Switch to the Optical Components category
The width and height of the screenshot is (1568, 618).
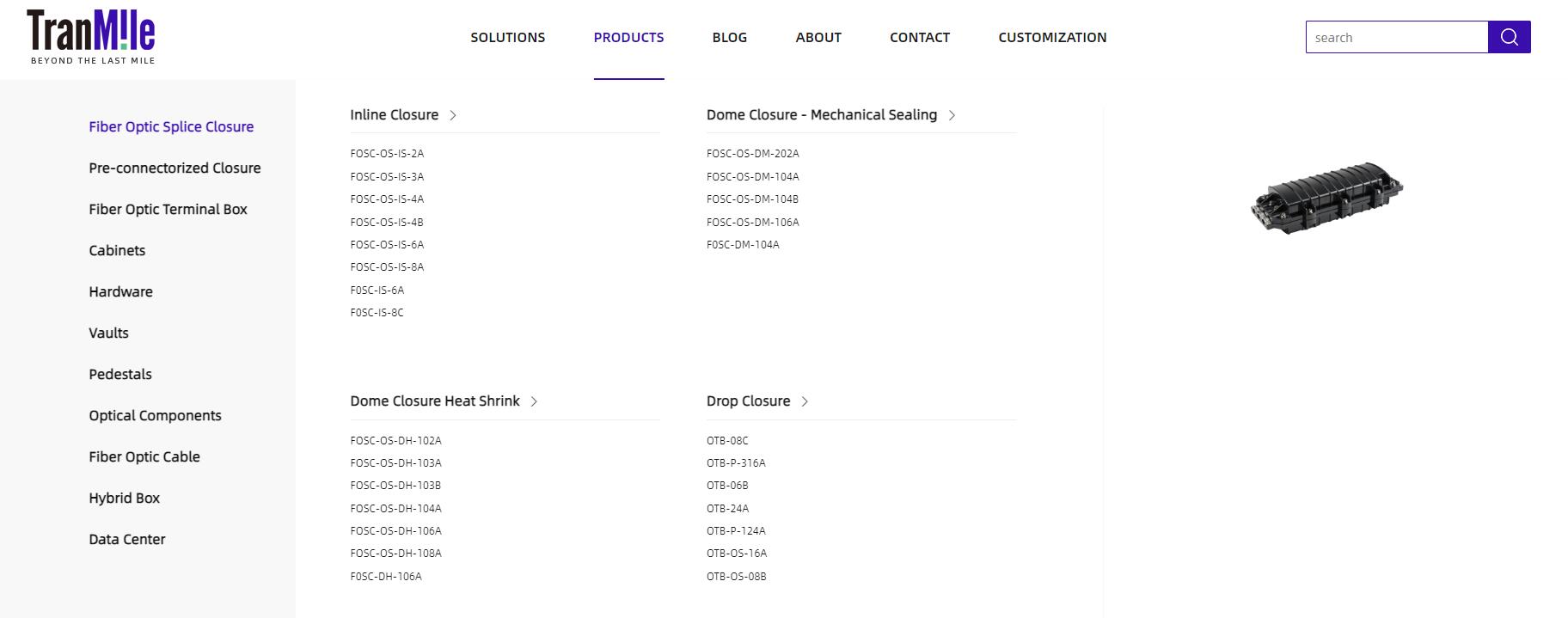coord(155,415)
